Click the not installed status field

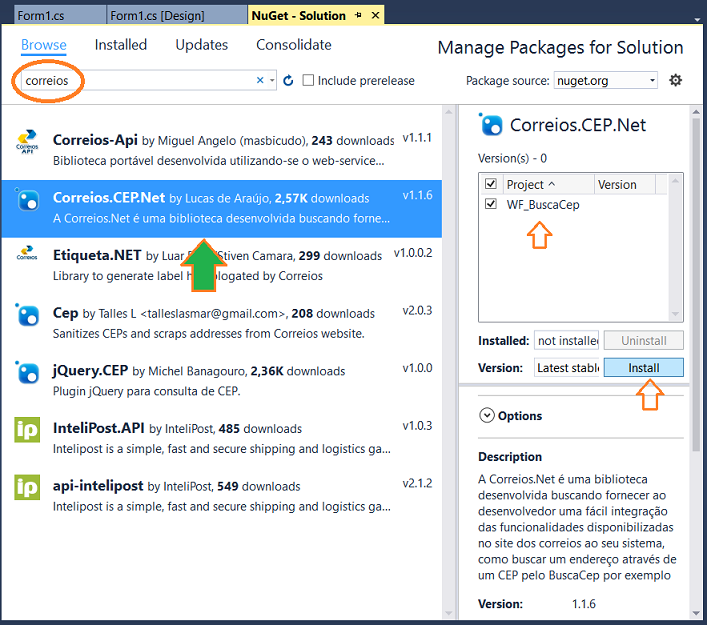pyautogui.click(x=567, y=340)
